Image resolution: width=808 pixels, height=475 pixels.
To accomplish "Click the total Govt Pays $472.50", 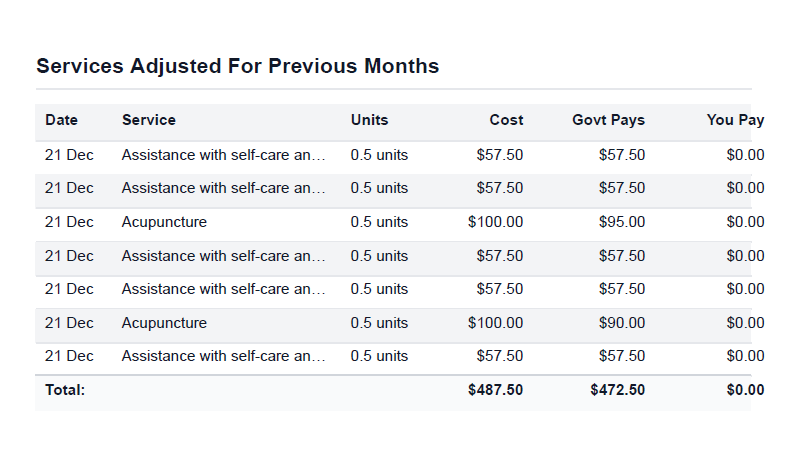I will 617,390.
